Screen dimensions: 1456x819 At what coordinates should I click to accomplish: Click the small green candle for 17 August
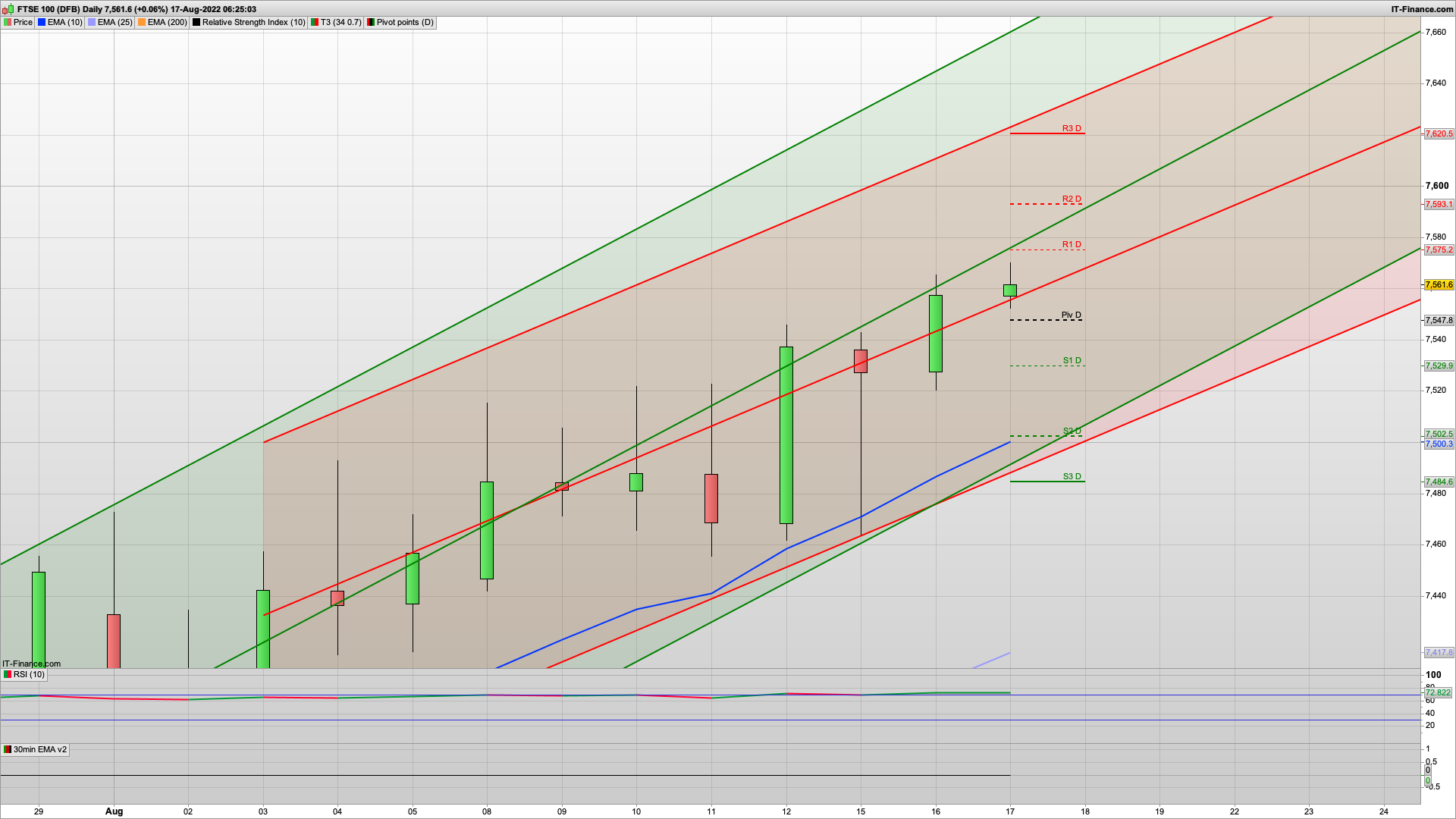(1010, 290)
